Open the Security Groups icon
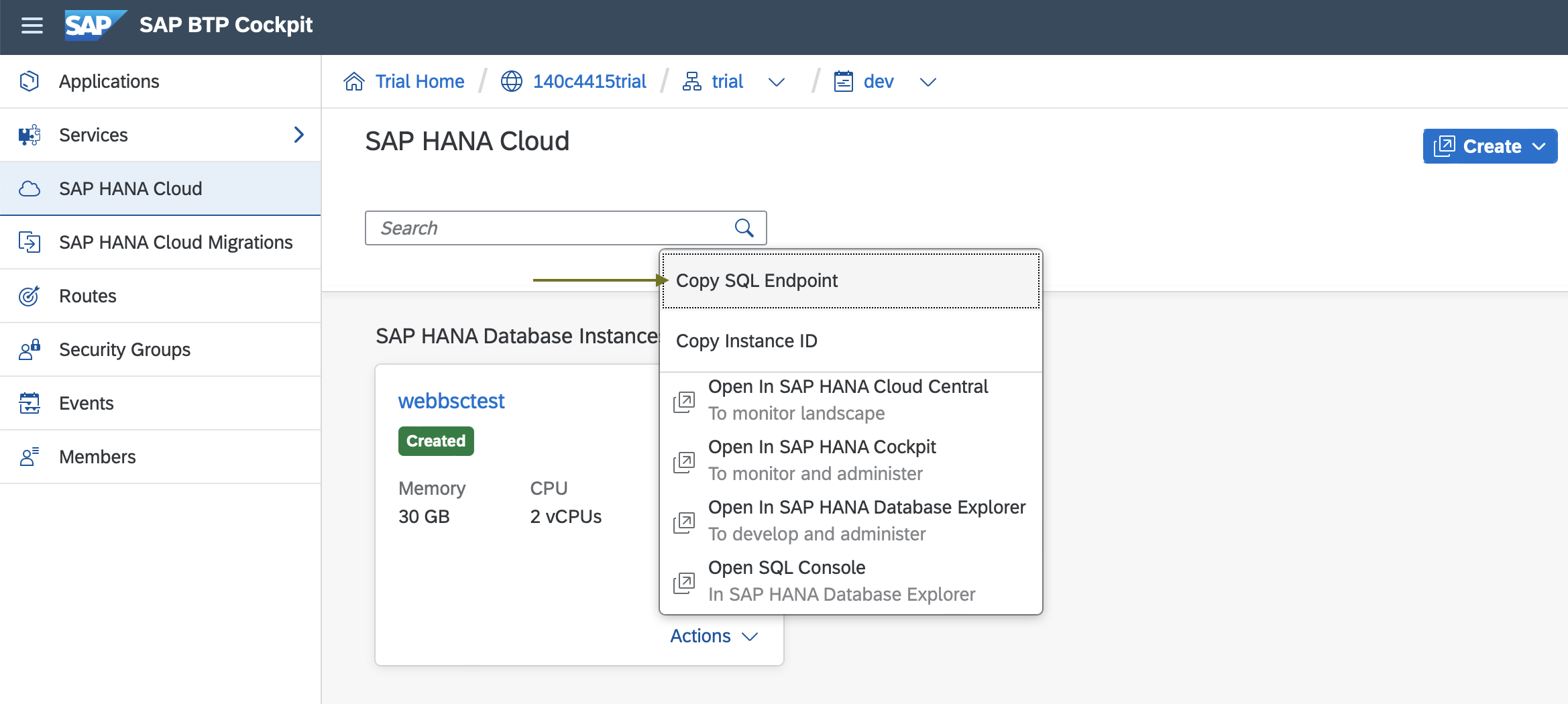 pyautogui.click(x=30, y=349)
